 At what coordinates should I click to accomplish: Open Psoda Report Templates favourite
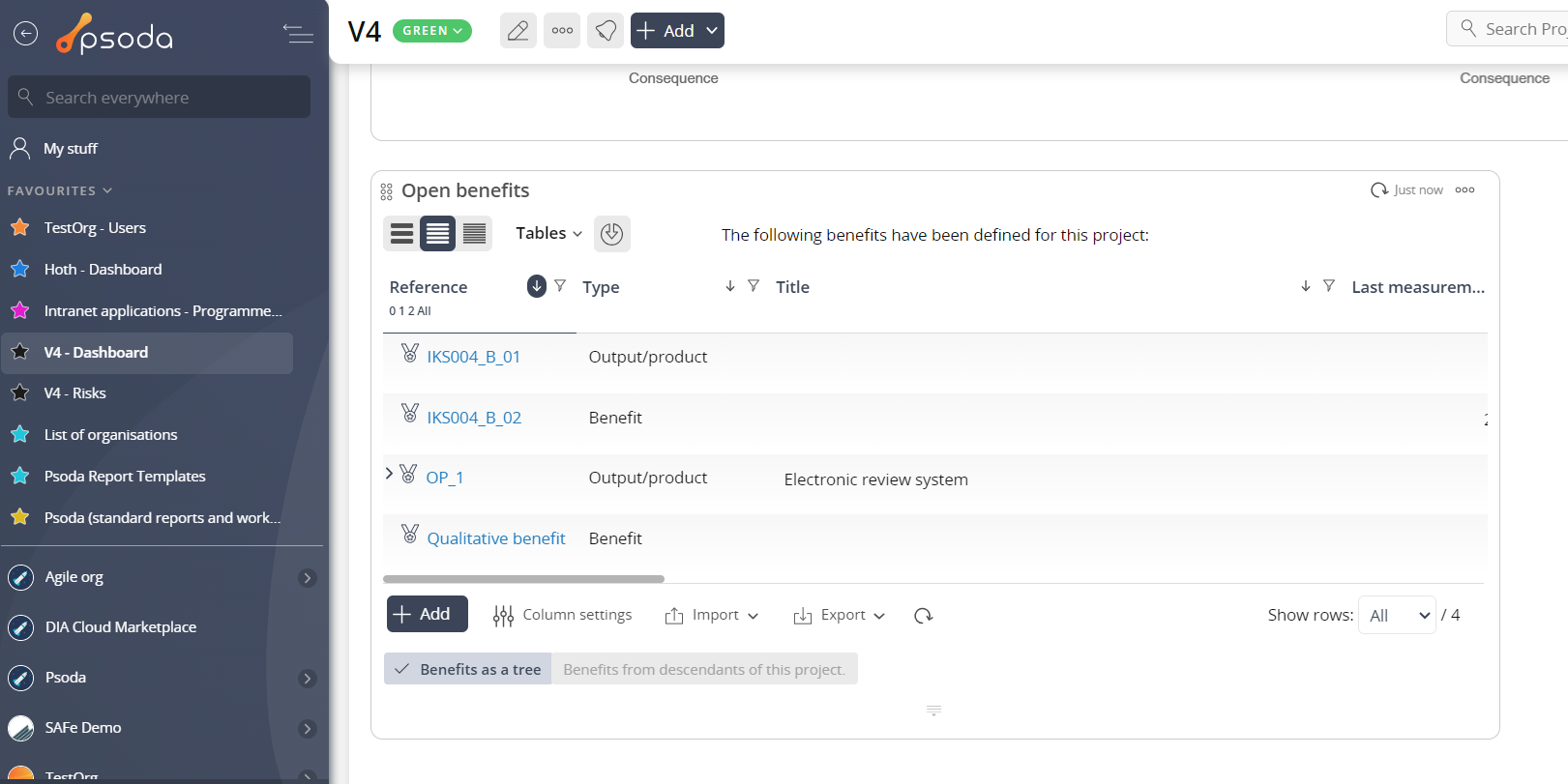point(125,476)
